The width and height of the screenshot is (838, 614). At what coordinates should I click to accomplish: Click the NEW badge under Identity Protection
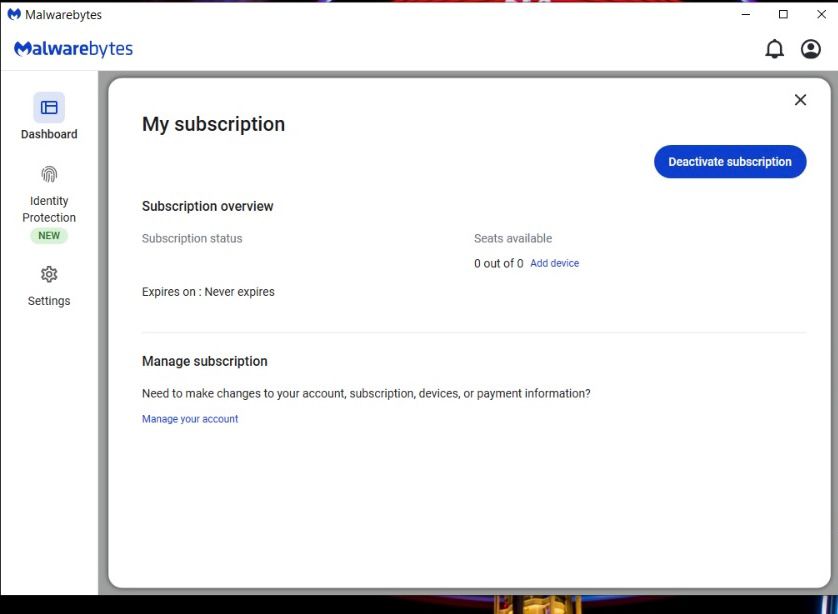coord(49,236)
